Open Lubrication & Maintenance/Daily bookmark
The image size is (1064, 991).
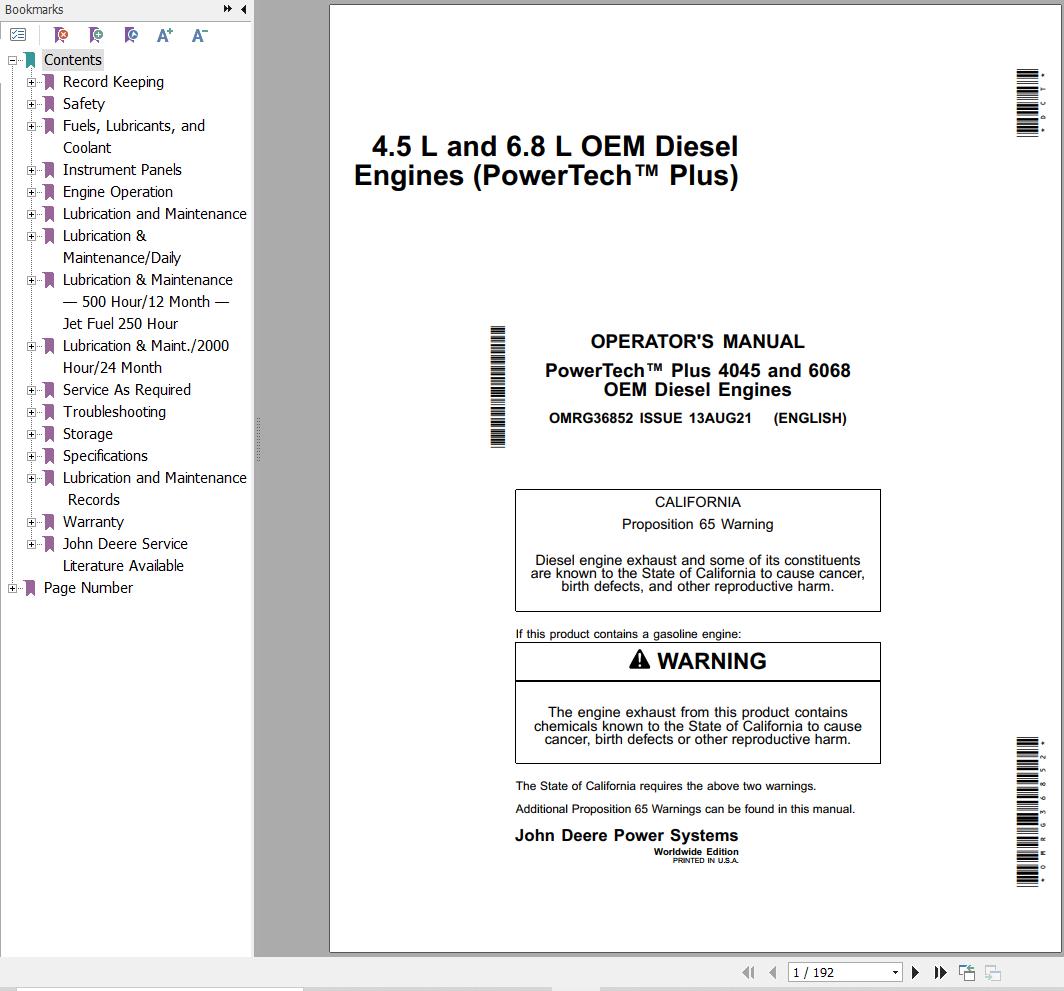point(122,246)
